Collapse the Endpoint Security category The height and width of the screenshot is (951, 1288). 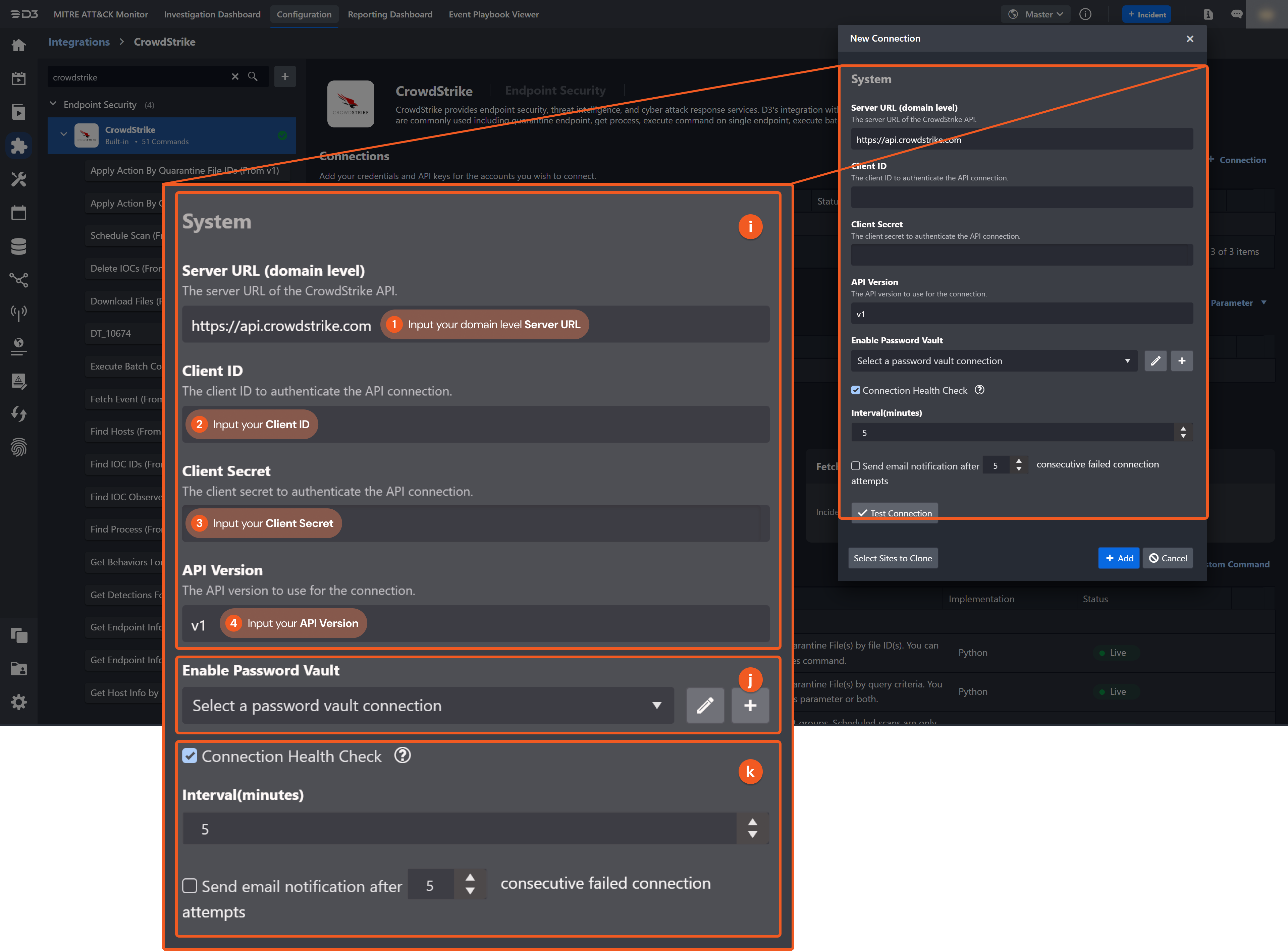coord(52,104)
